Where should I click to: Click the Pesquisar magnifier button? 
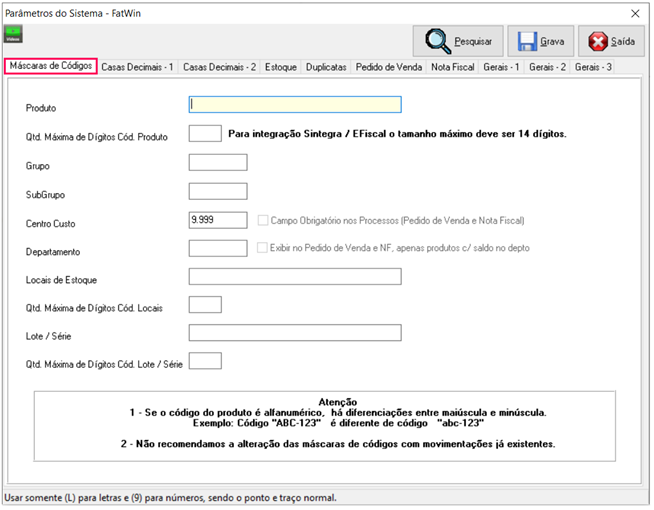[x=458, y=41]
